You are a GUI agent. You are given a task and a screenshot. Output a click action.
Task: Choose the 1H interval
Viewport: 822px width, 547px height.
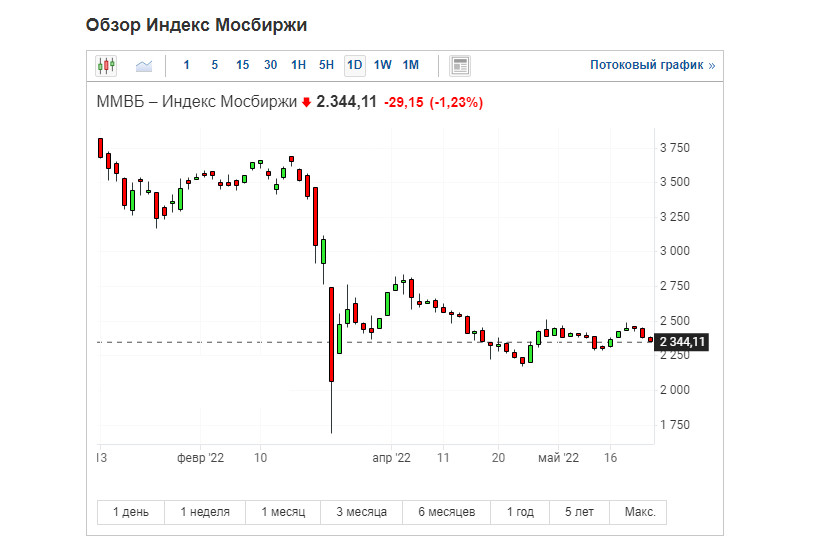[298, 65]
